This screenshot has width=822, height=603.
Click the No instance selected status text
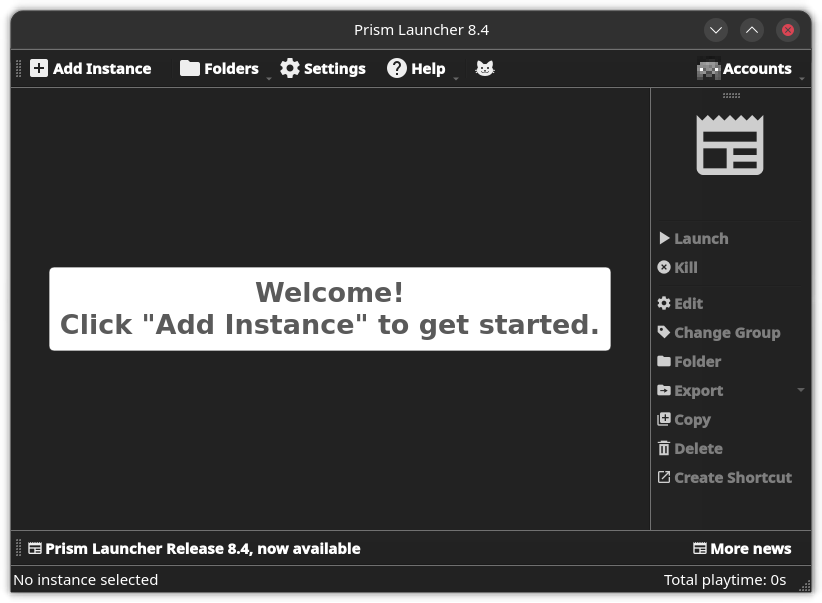pyautogui.click(x=85, y=580)
